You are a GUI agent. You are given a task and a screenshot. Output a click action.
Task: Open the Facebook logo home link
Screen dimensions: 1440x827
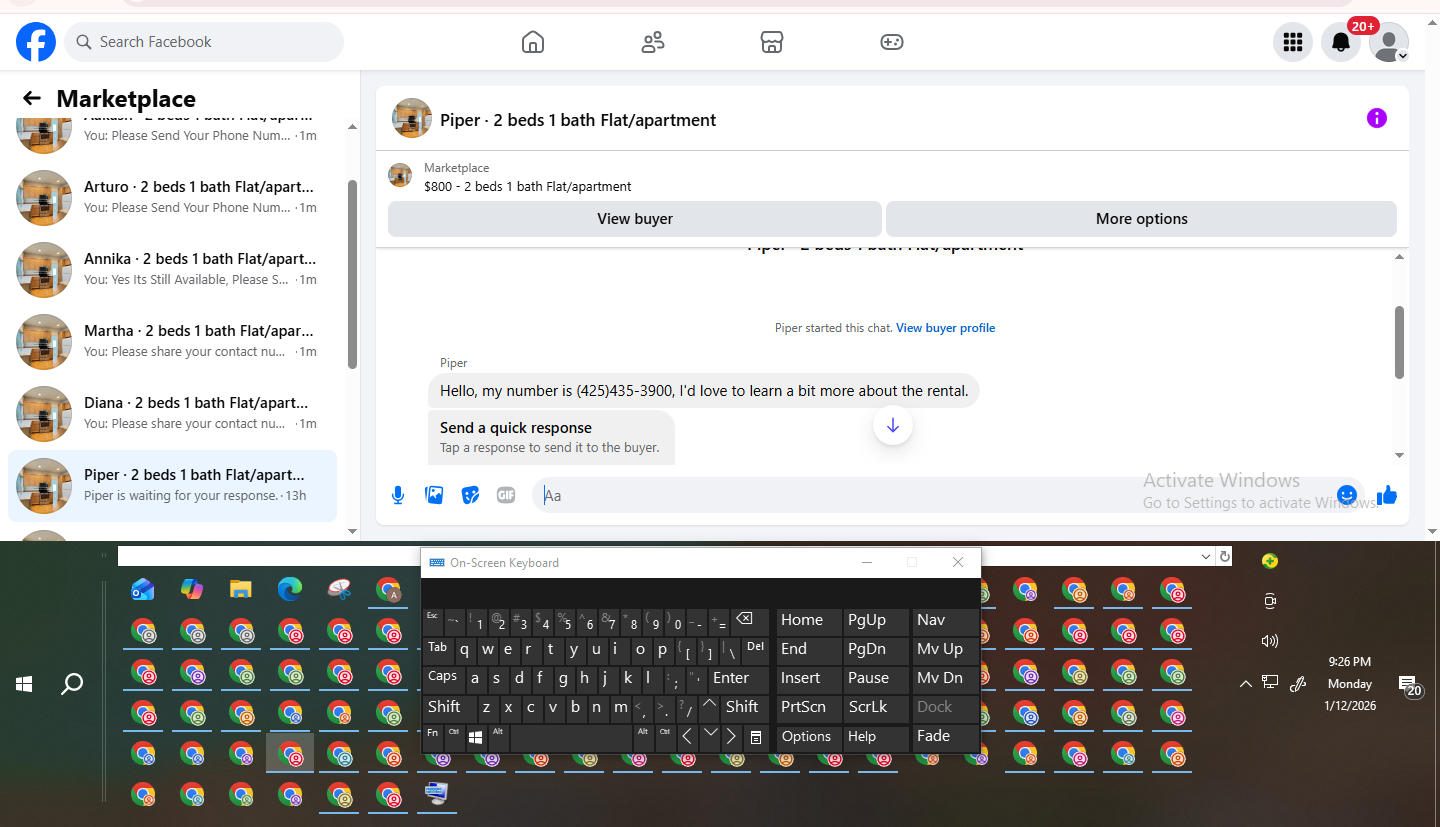pyautogui.click(x=36, y=42)
